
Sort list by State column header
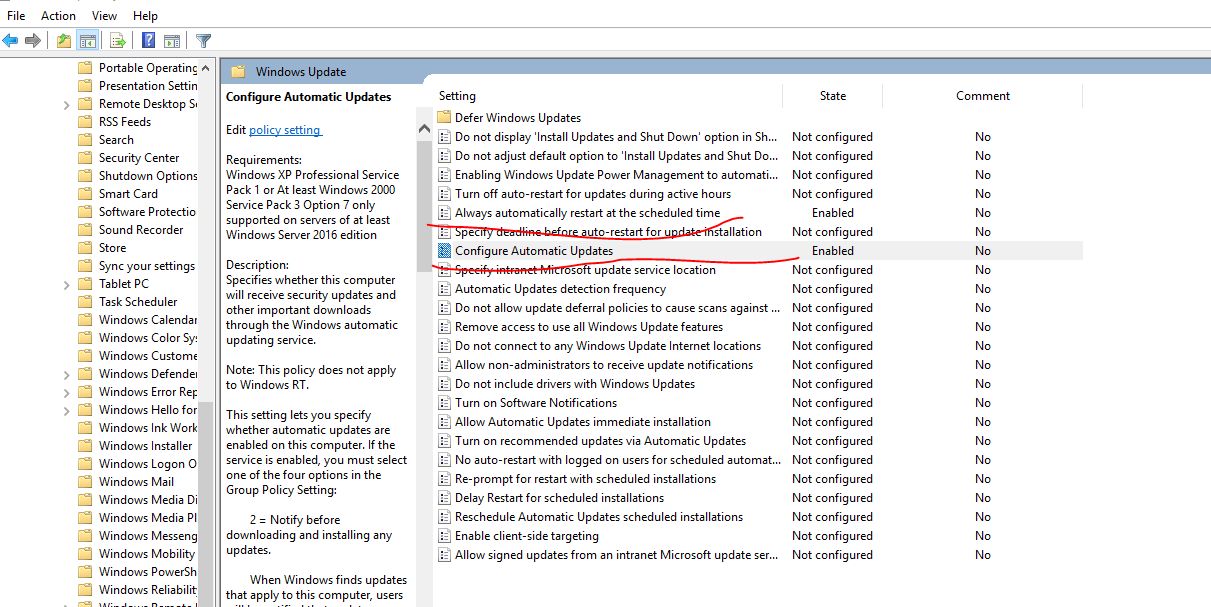click(x=832, y=96)
